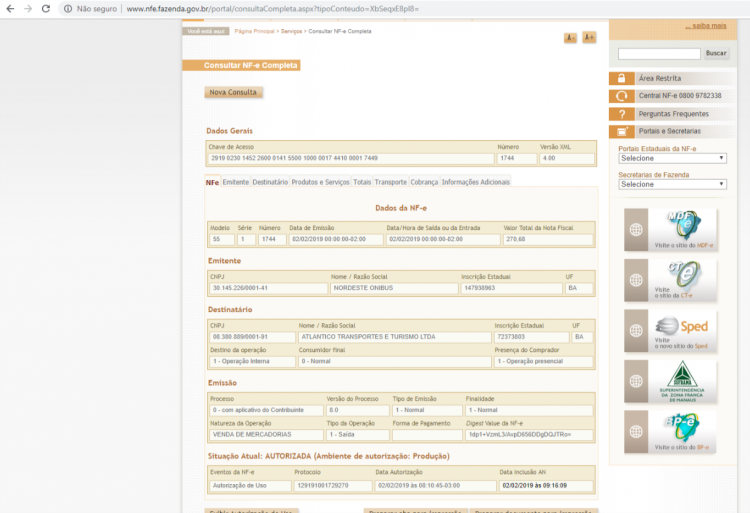The width and height of the screenshot is (750, 513).
Task: Click the site info icon beside Não seguro
Action: click(x=68, y=9)
